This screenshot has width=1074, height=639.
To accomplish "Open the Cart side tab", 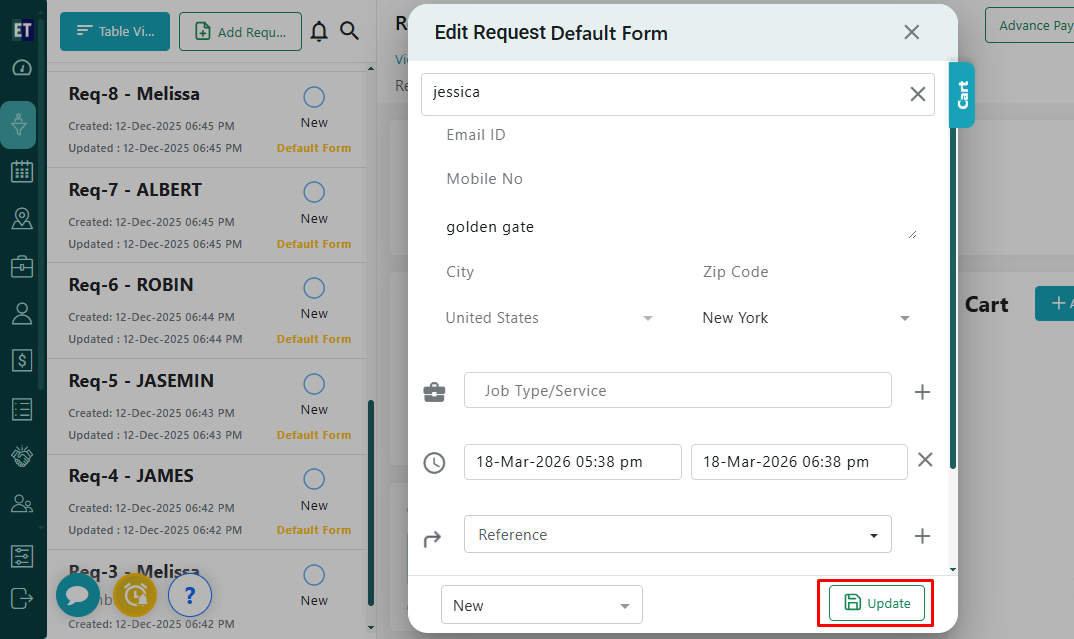I will 962,95.
